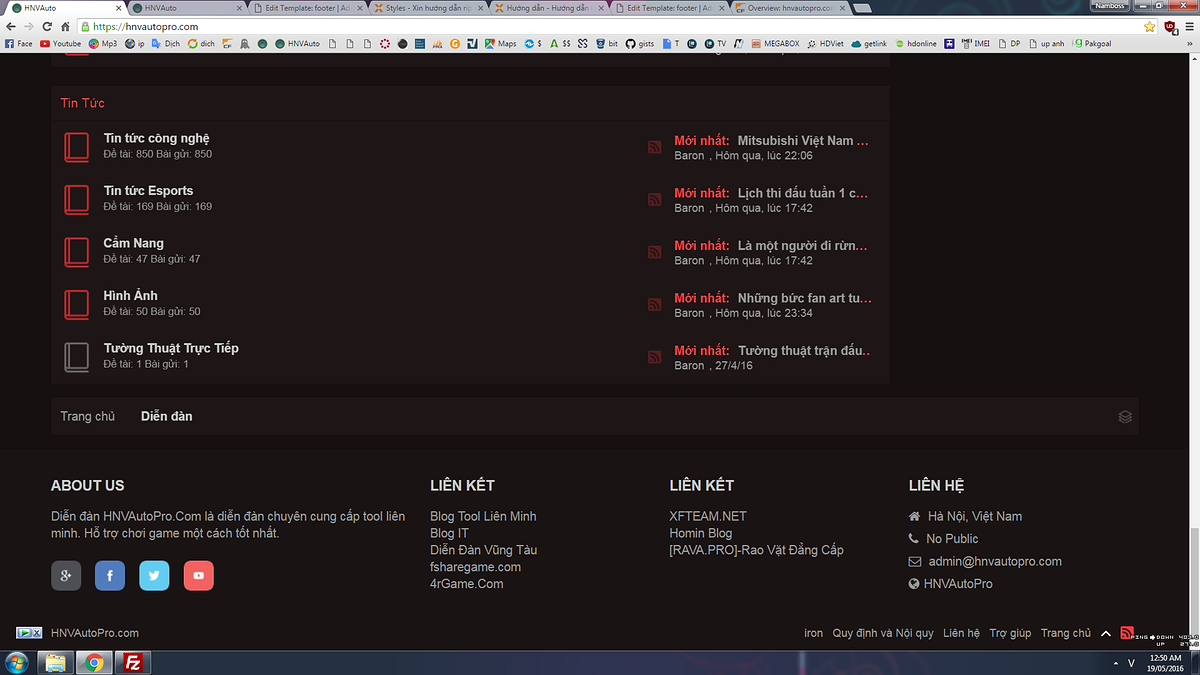Click the Twitter social icon

point(154,576)
